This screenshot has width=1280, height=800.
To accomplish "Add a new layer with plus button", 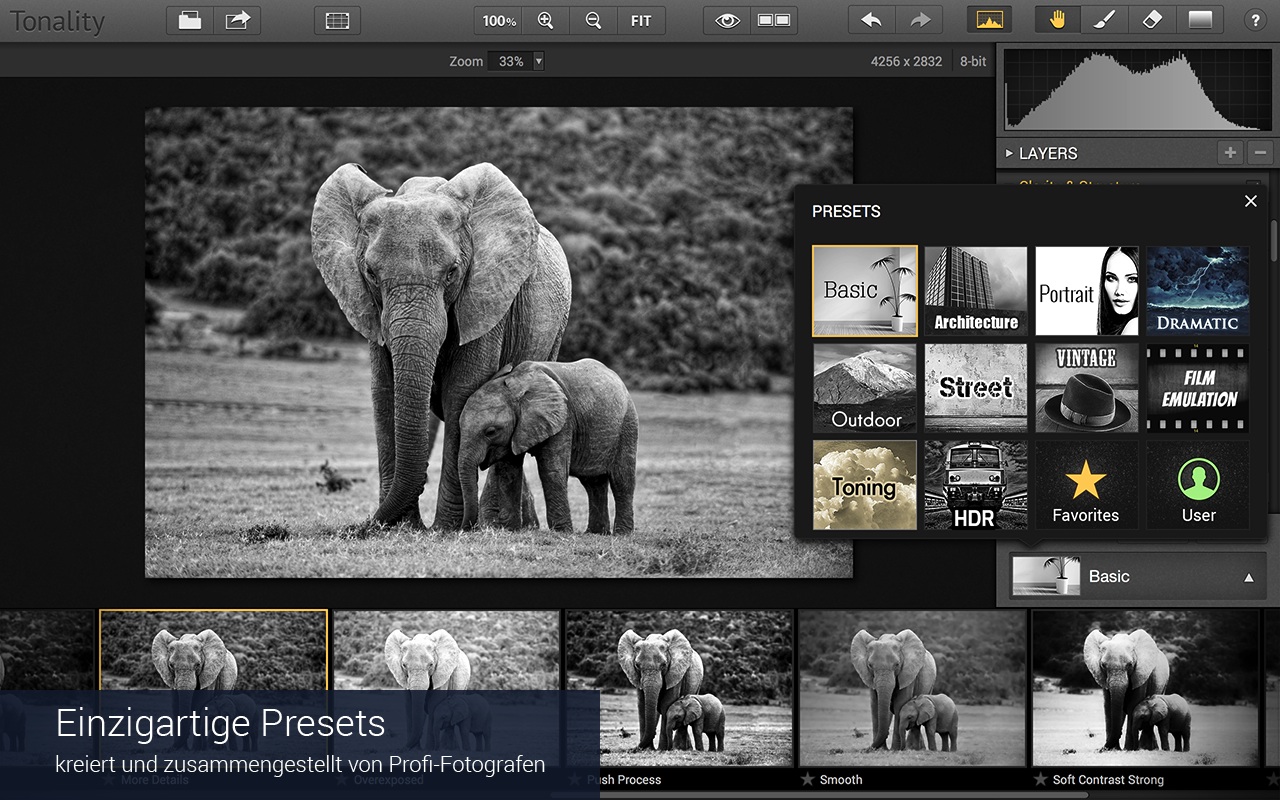I will tap(1230, 153).
